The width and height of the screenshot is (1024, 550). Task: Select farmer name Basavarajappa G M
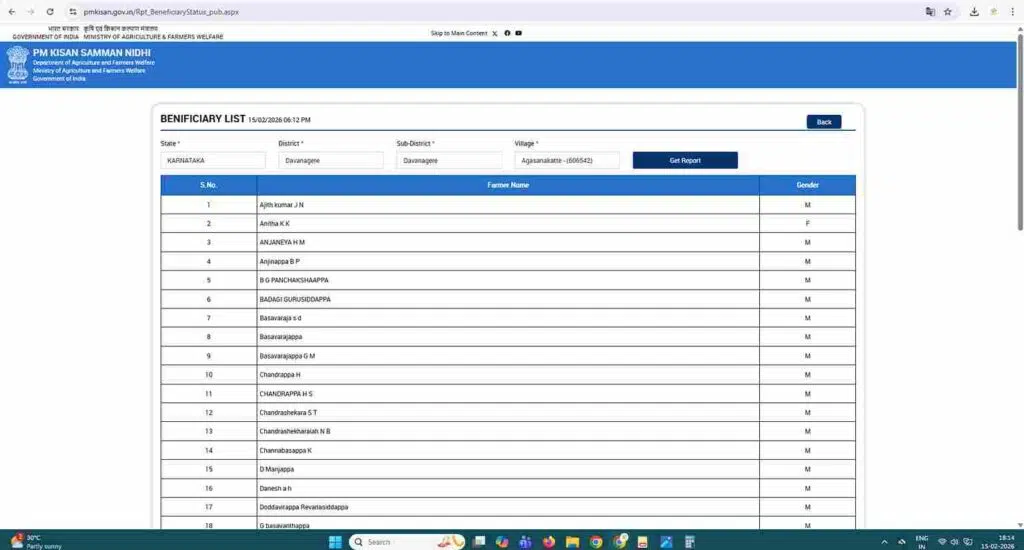pyautogui.click(x=287, y=356)
